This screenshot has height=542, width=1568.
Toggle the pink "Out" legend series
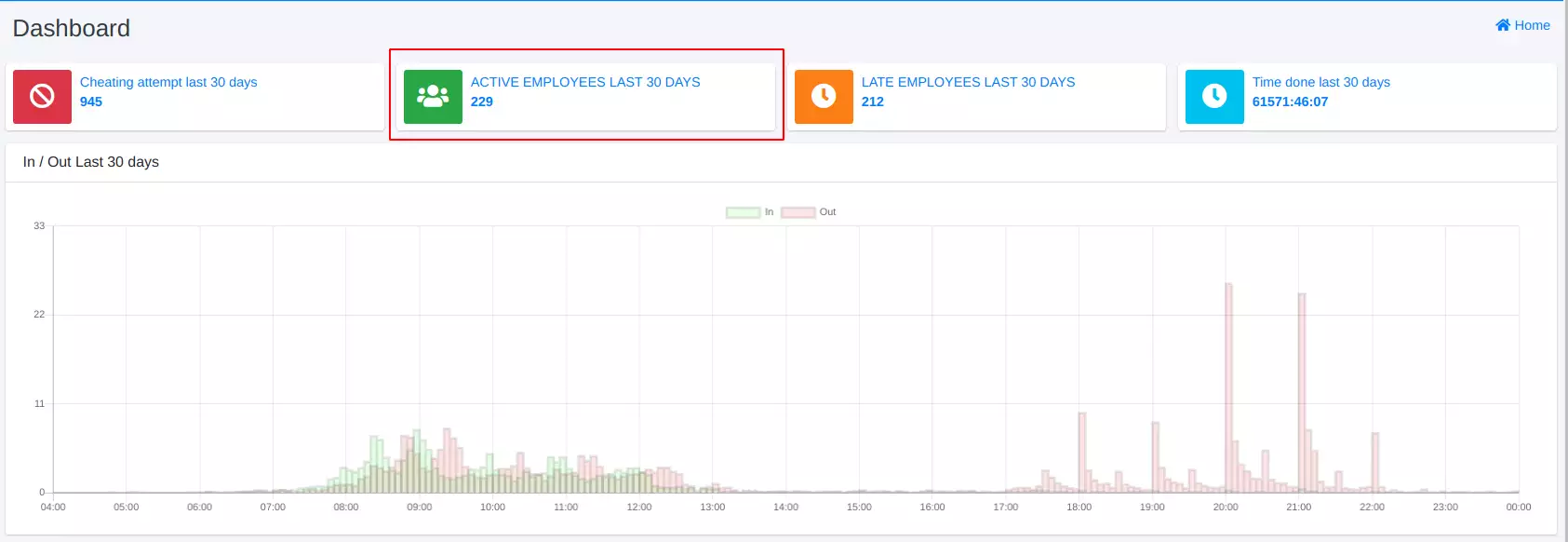[808, 212]
